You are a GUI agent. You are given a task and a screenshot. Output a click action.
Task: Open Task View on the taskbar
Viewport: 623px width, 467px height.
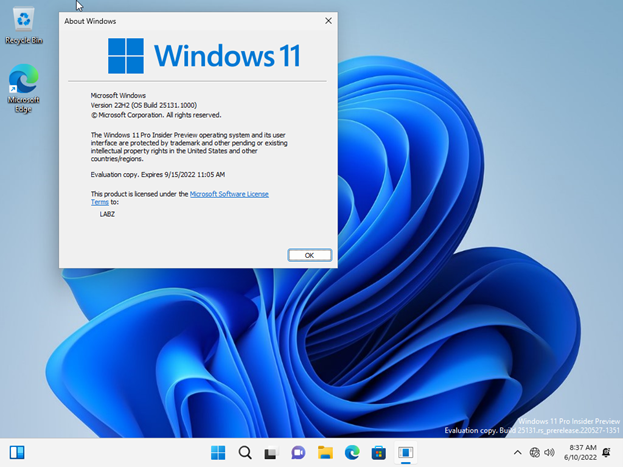pyautogui.click(x=271, y=452)
